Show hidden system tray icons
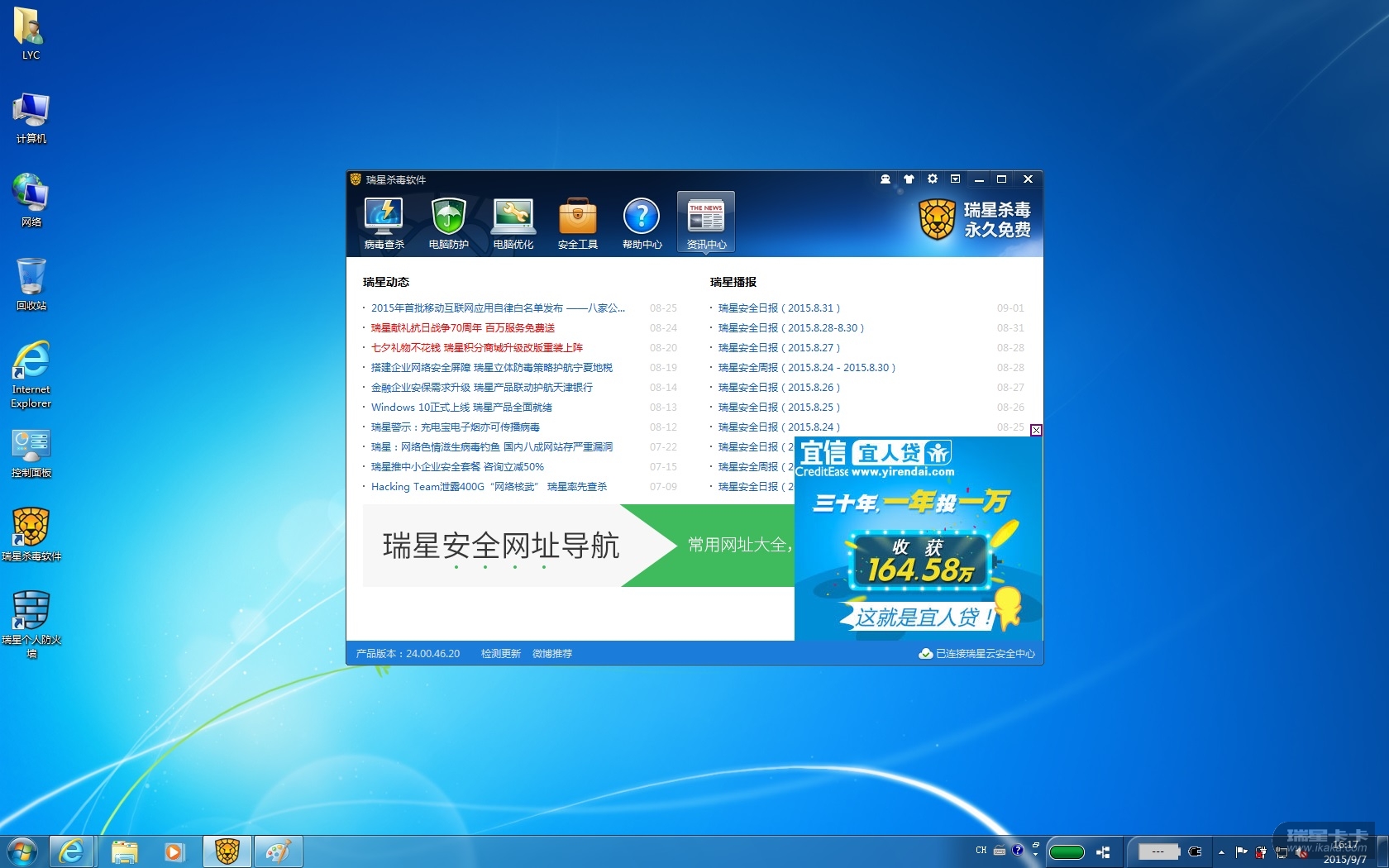The height and width of the screenshot is (868, 1389). click(x=1221, y=851)
